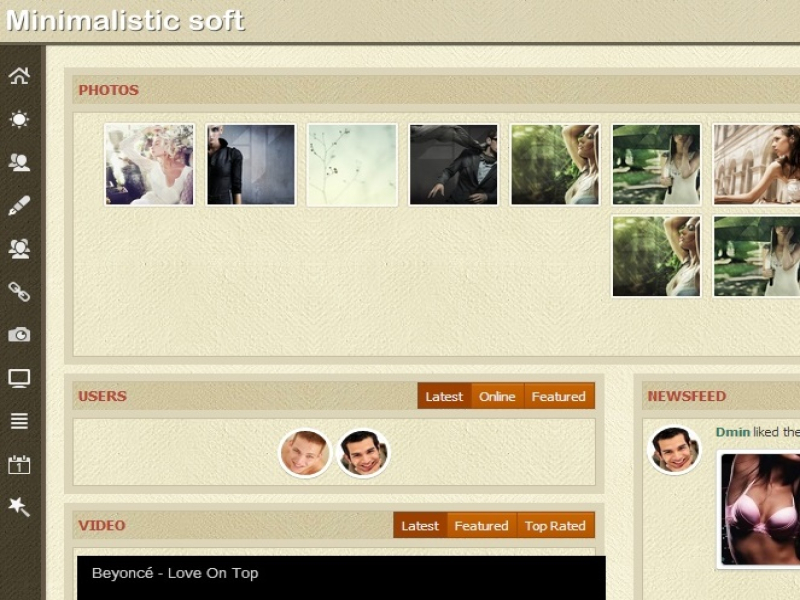Select Latest tab in Video panel
This screenshot has width=800, height=600.
[420, 526]
